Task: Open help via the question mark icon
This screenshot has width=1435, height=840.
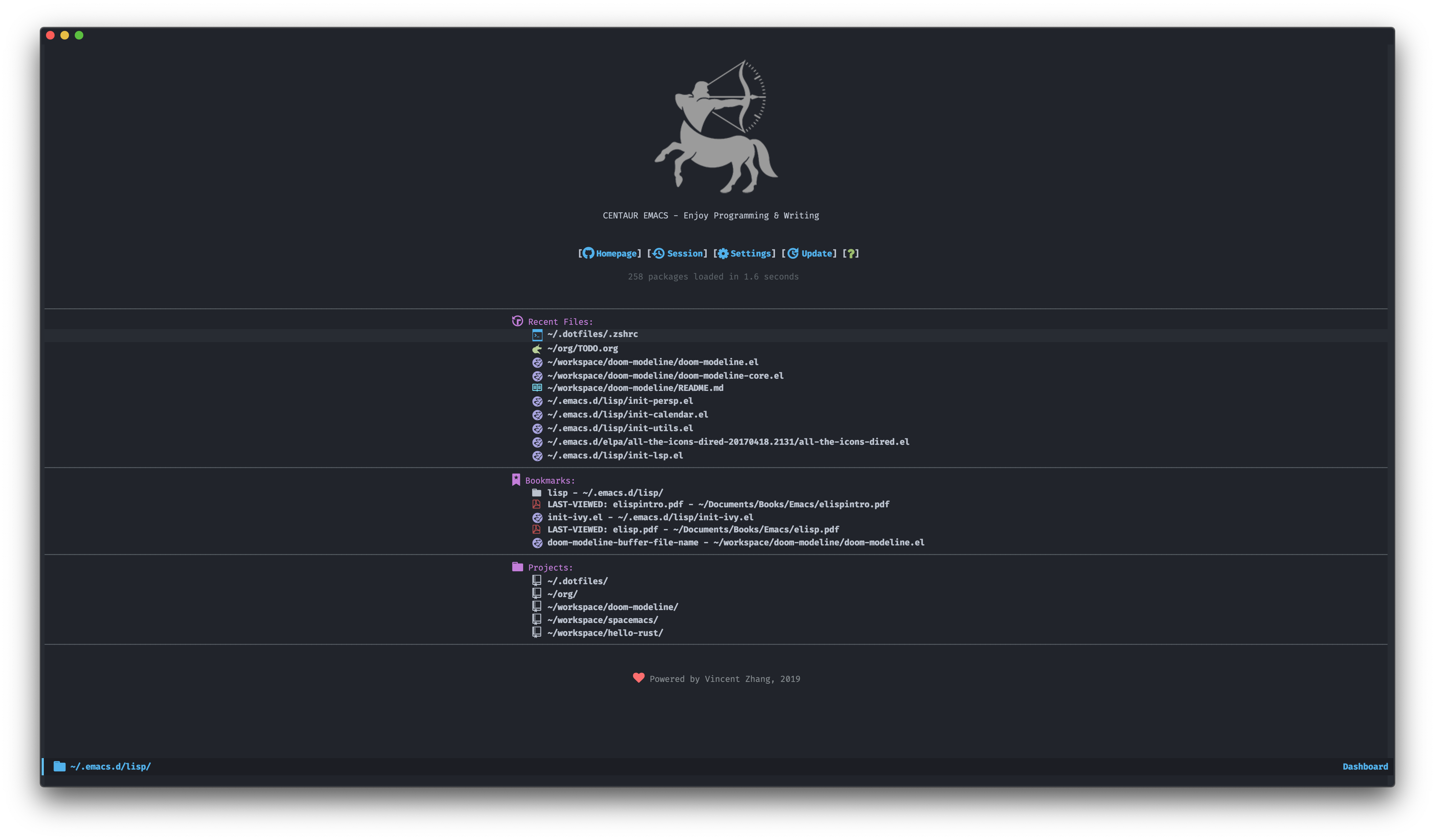Action: coord(850,253)
